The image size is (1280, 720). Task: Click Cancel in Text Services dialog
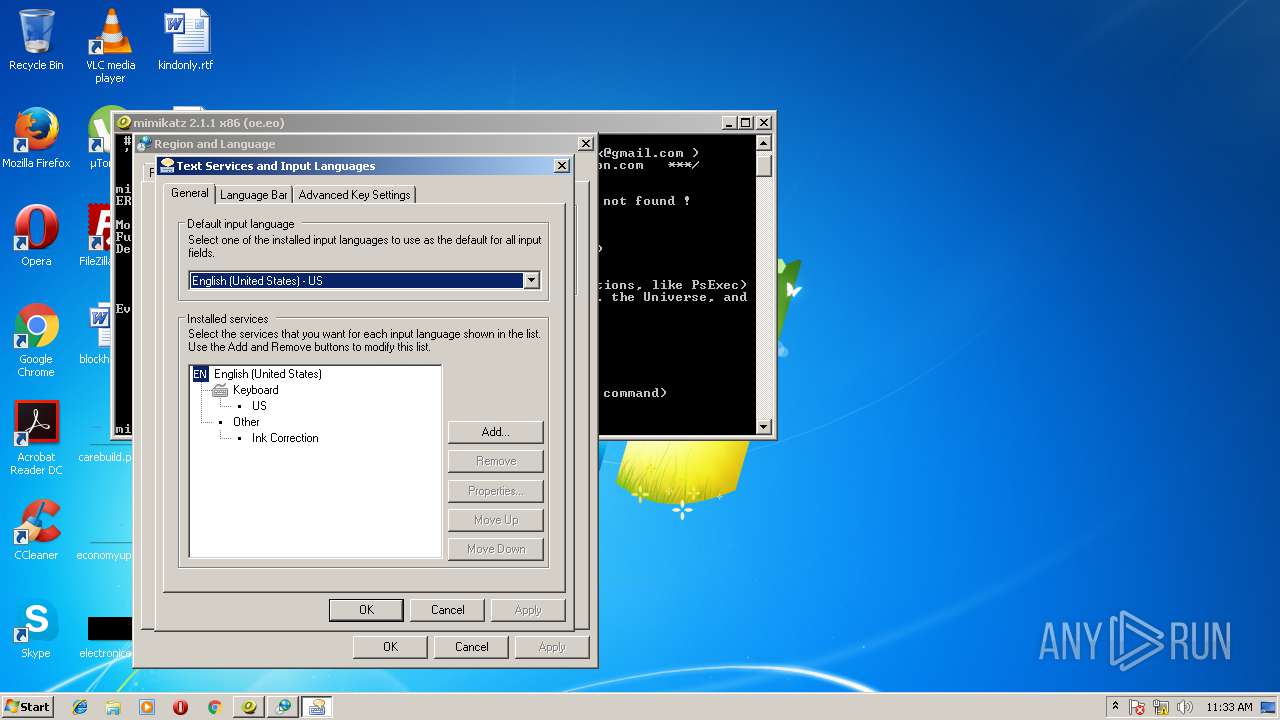pyautogui.click(x=448, y=610)
